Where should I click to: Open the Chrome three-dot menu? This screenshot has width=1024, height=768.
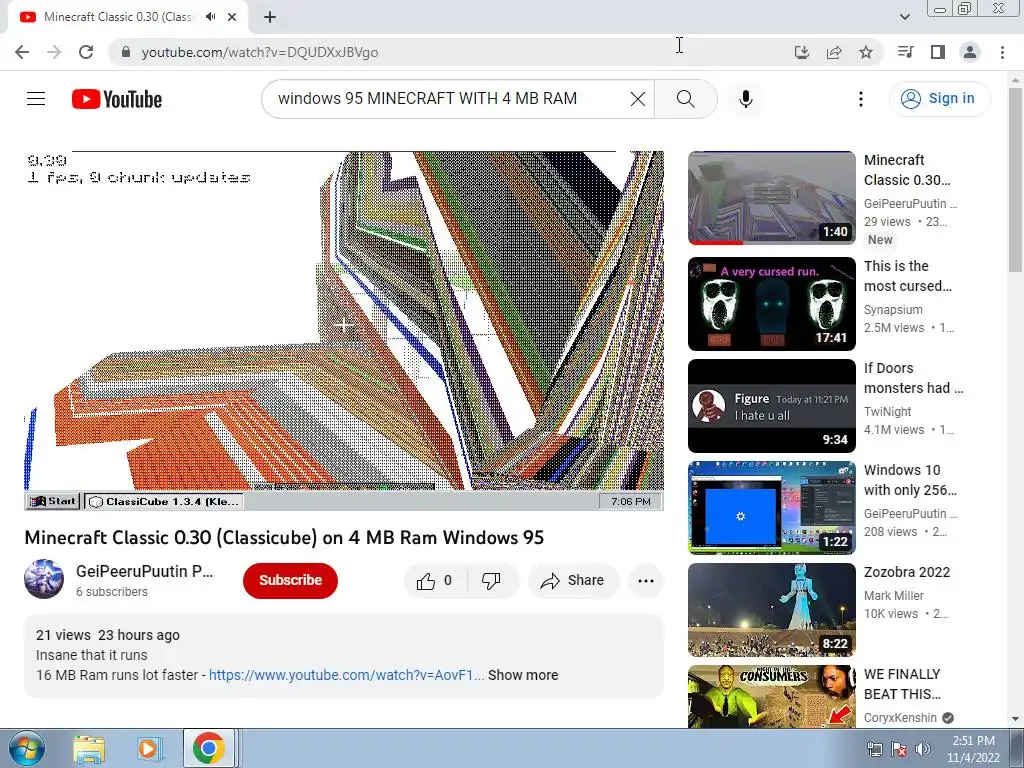[1002, 52]
